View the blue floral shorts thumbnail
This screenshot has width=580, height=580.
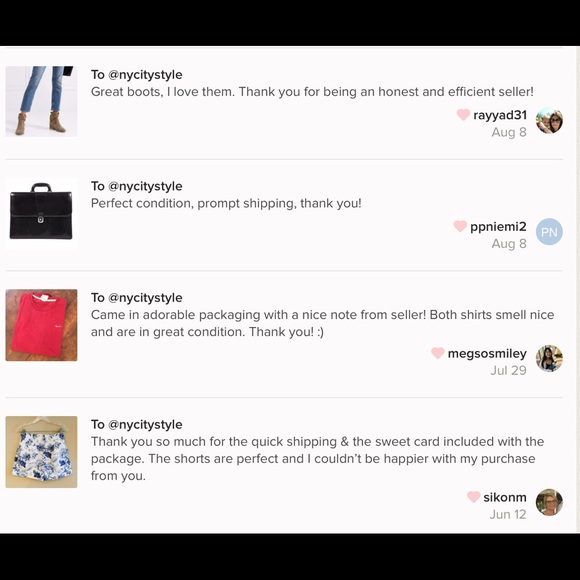[x=41, y=452]
